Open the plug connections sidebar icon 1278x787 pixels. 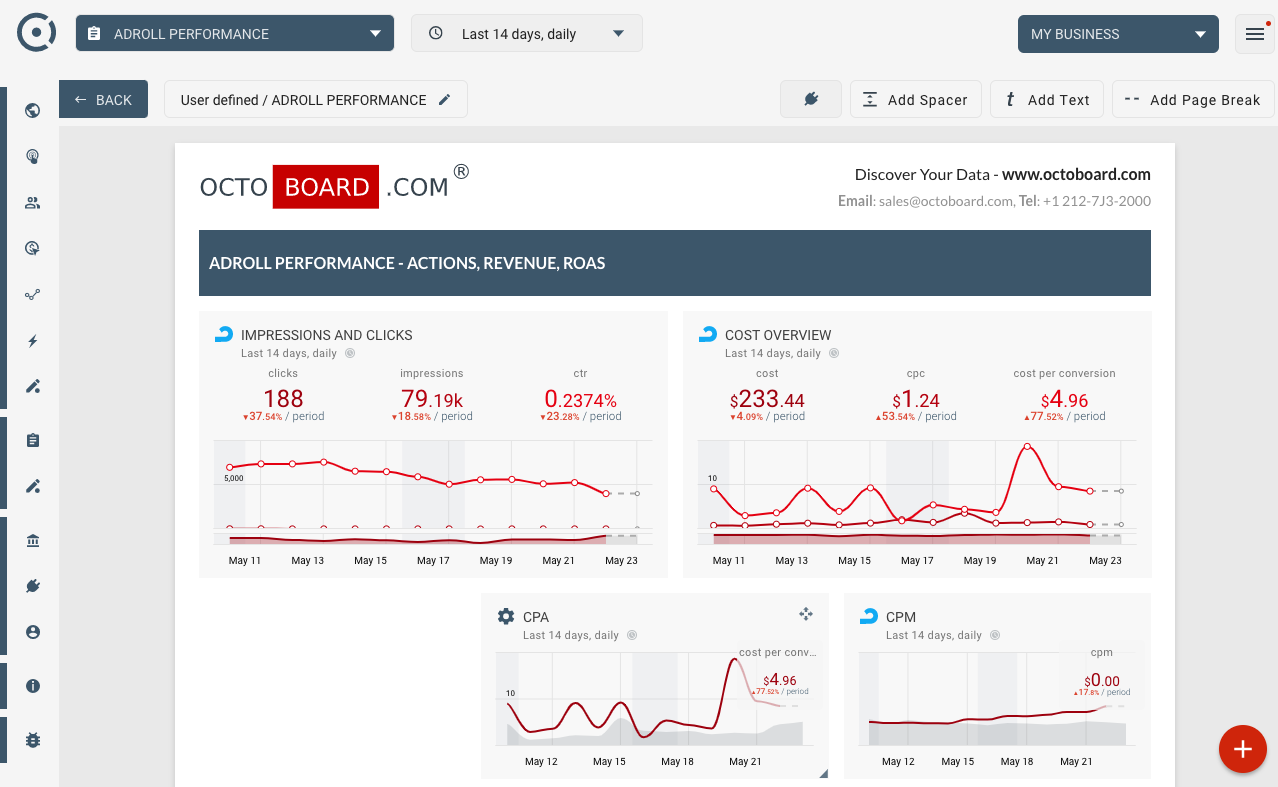tap(33, 586)
